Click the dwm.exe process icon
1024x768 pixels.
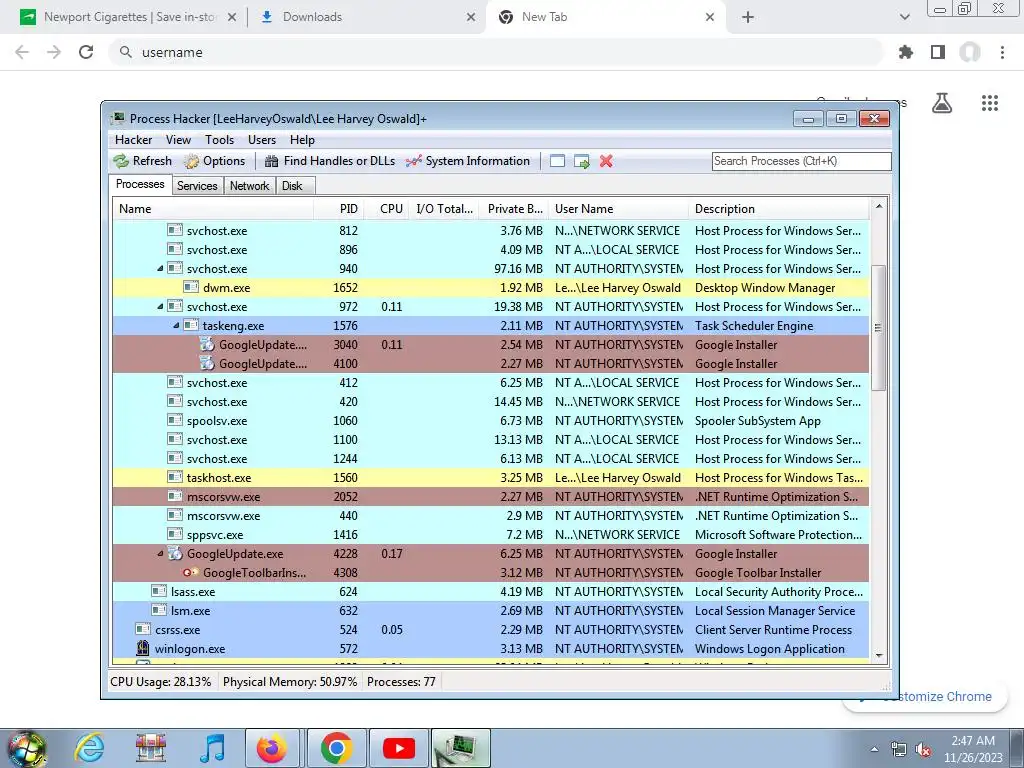coord(191,287)
